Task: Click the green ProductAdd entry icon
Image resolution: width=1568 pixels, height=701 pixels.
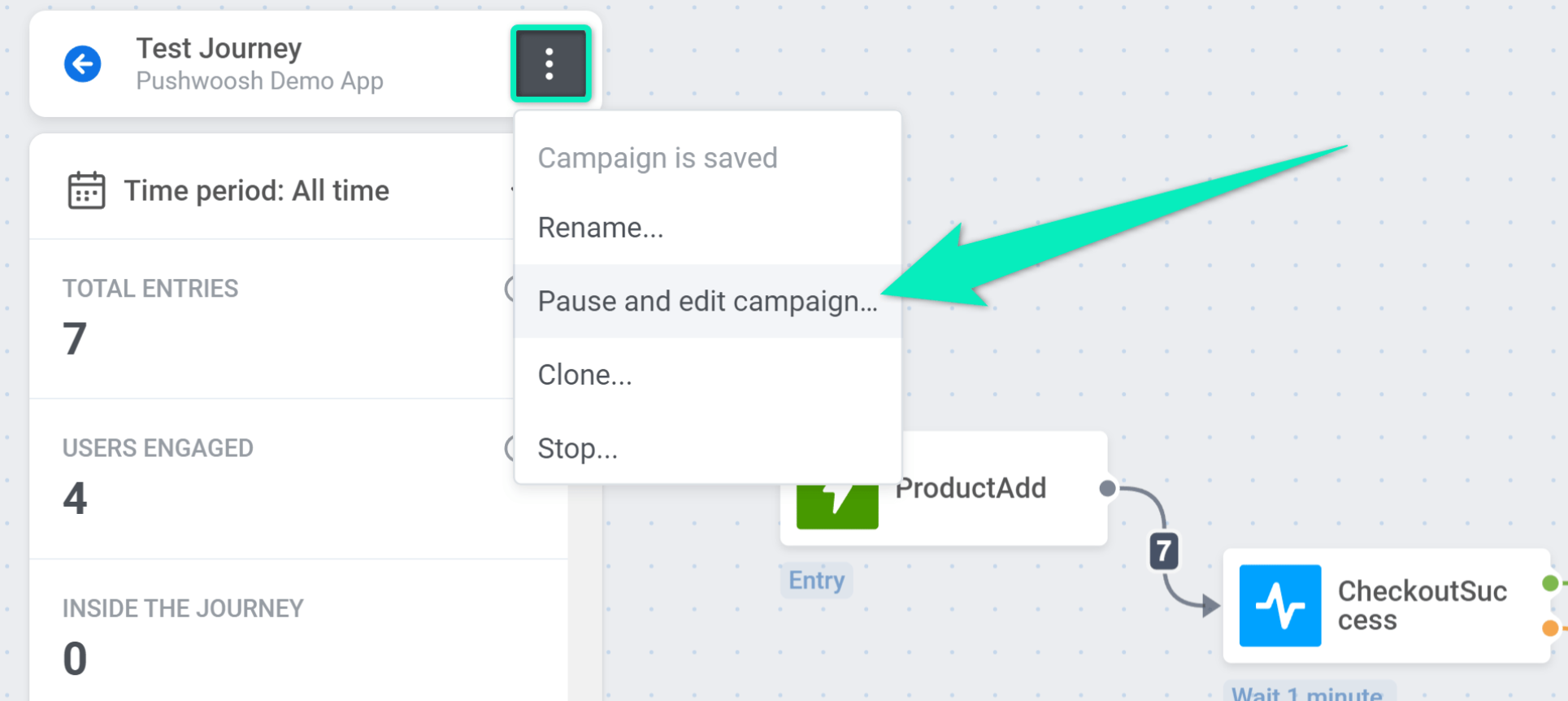Action: [836, 505]
